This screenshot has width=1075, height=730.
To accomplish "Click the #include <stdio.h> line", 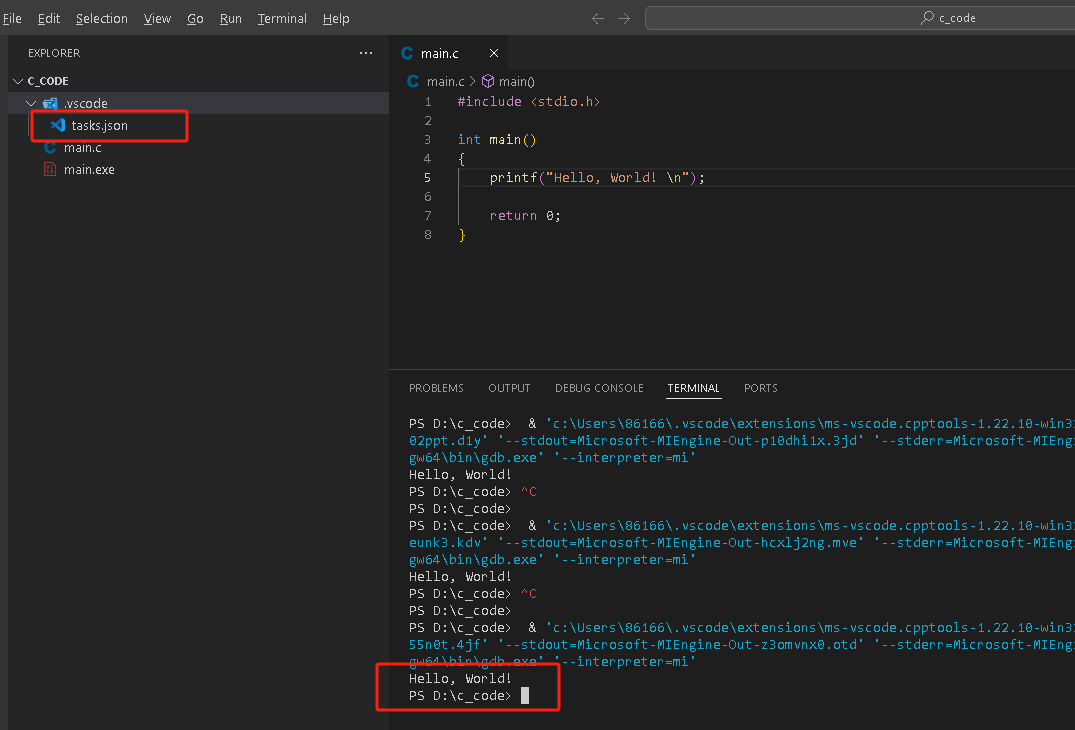I will (529, 101).
